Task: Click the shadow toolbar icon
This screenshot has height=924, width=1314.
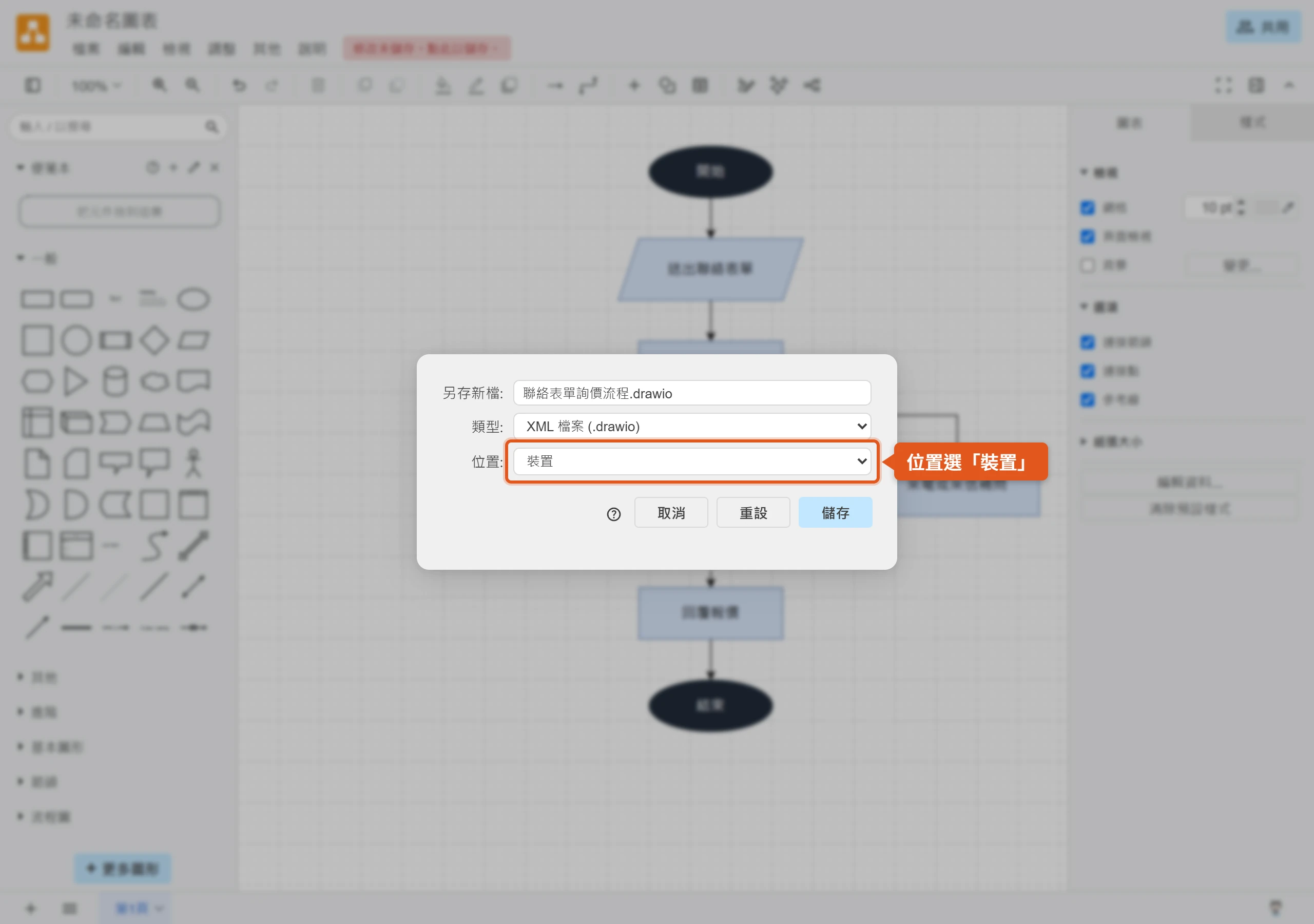Action: (509, 85)
